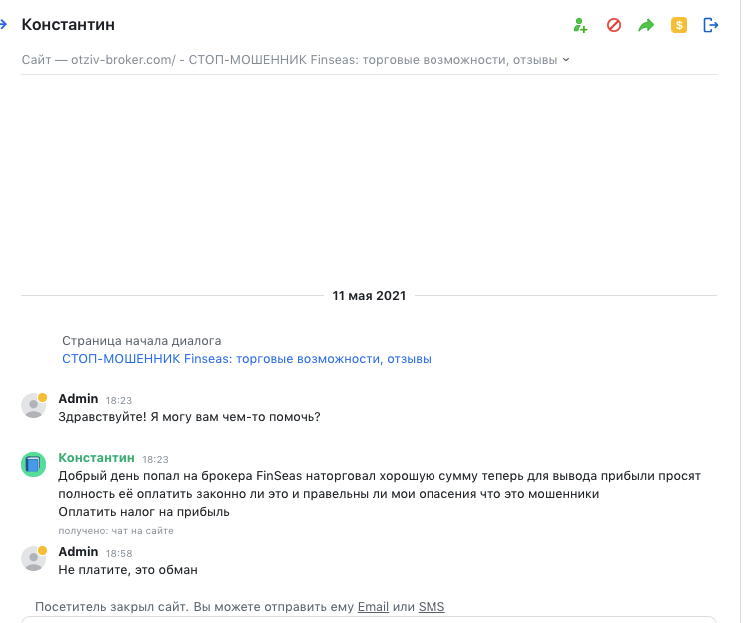Click the Email link
The image size is (749, 623).
coord(373,607)
